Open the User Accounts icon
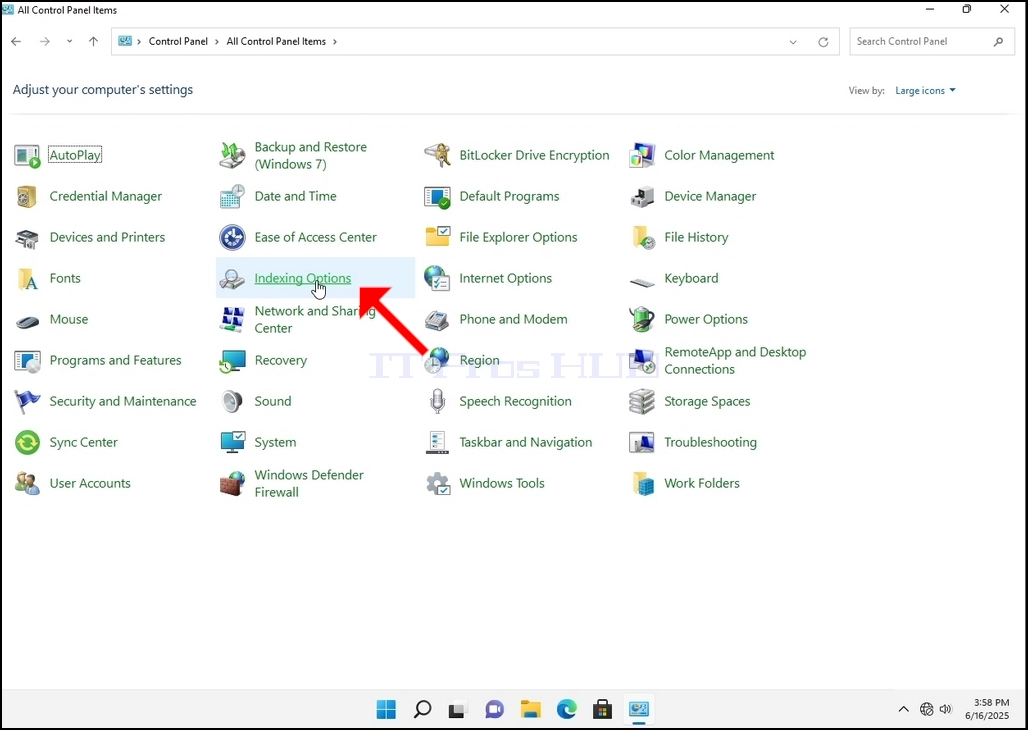The image size is (1028, 730). tap(27, 483)
